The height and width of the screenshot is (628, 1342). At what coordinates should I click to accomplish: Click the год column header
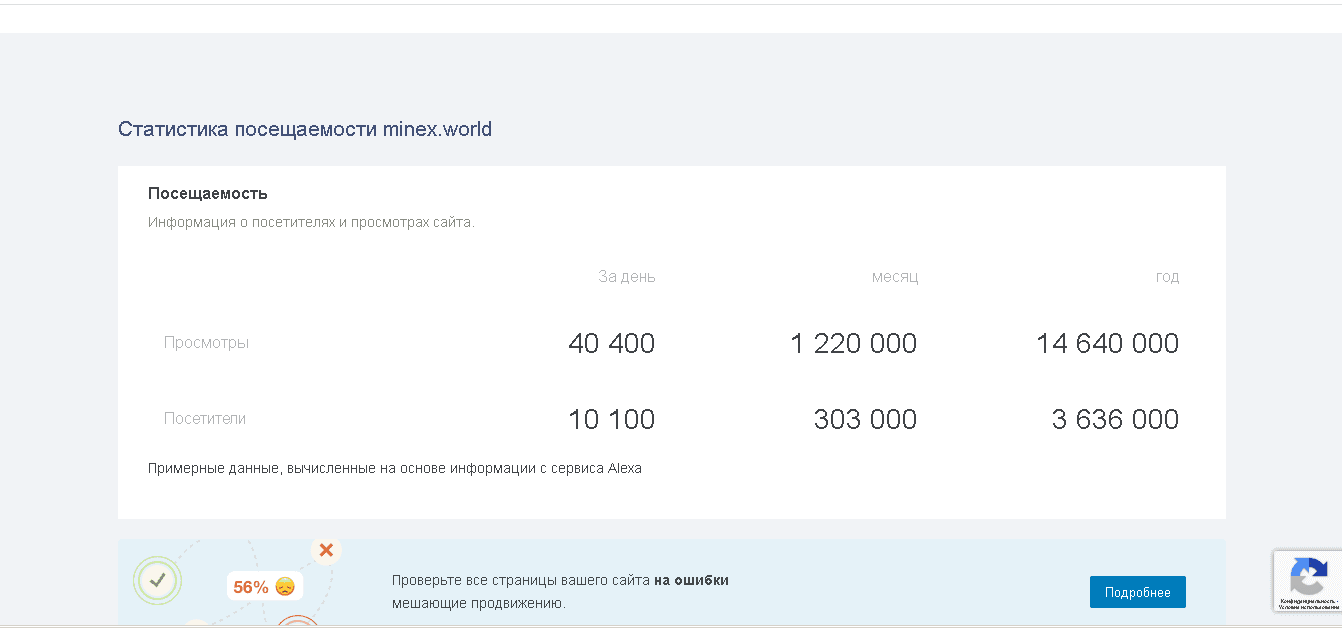coord(1168,276)
